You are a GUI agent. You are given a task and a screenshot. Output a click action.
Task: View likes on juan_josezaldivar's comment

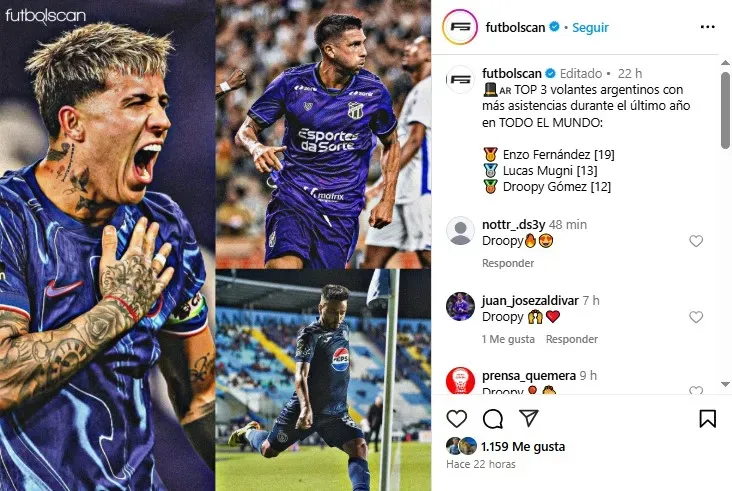(x=508, y=339)
